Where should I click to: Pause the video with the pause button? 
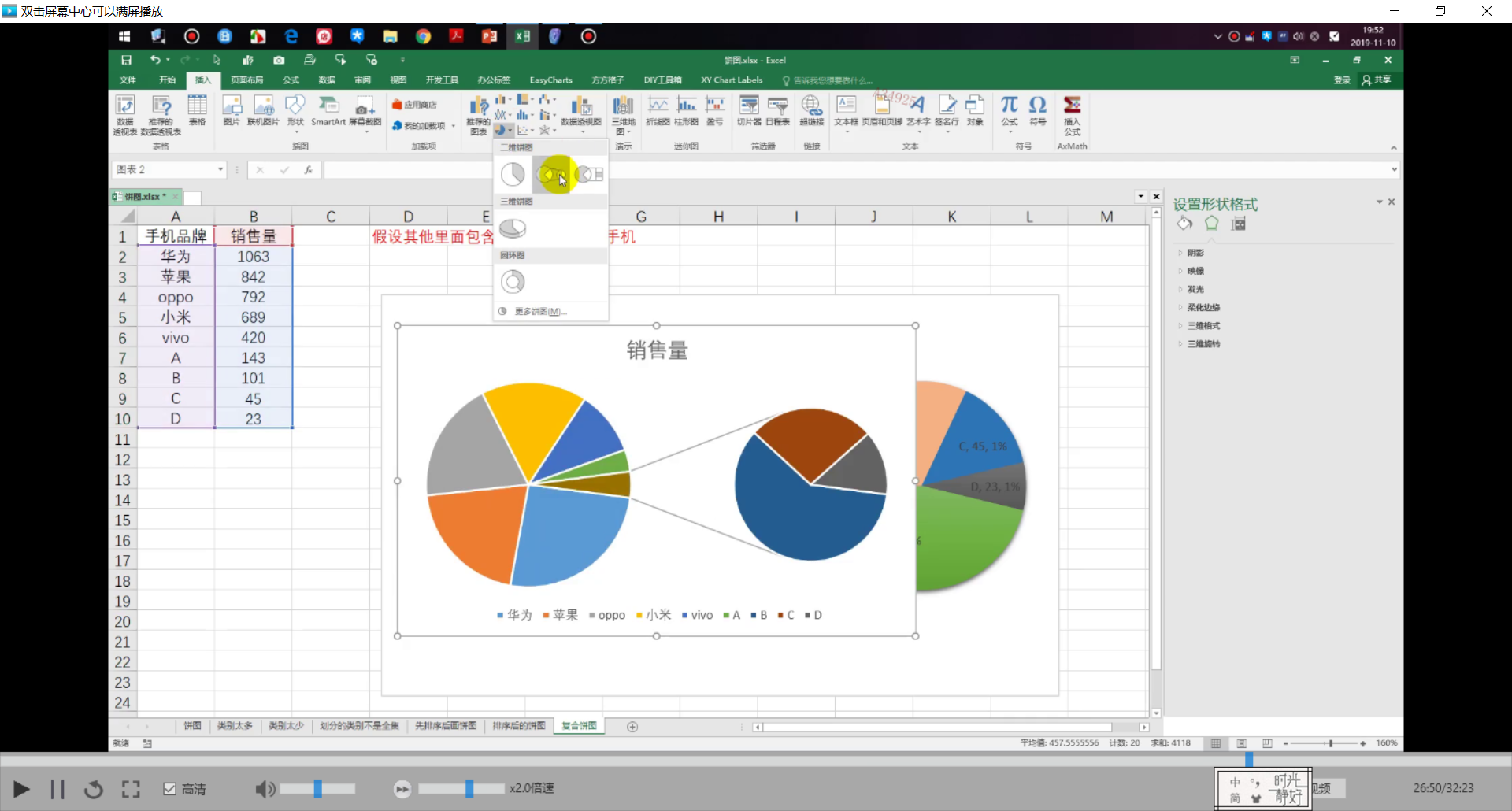point(57,789)
